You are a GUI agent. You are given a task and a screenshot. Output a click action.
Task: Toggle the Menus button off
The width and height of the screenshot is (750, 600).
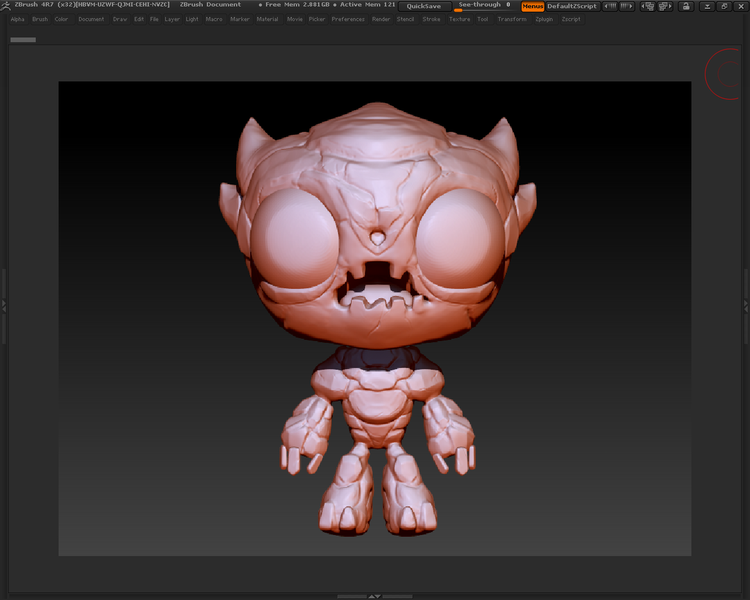point(532,6)
